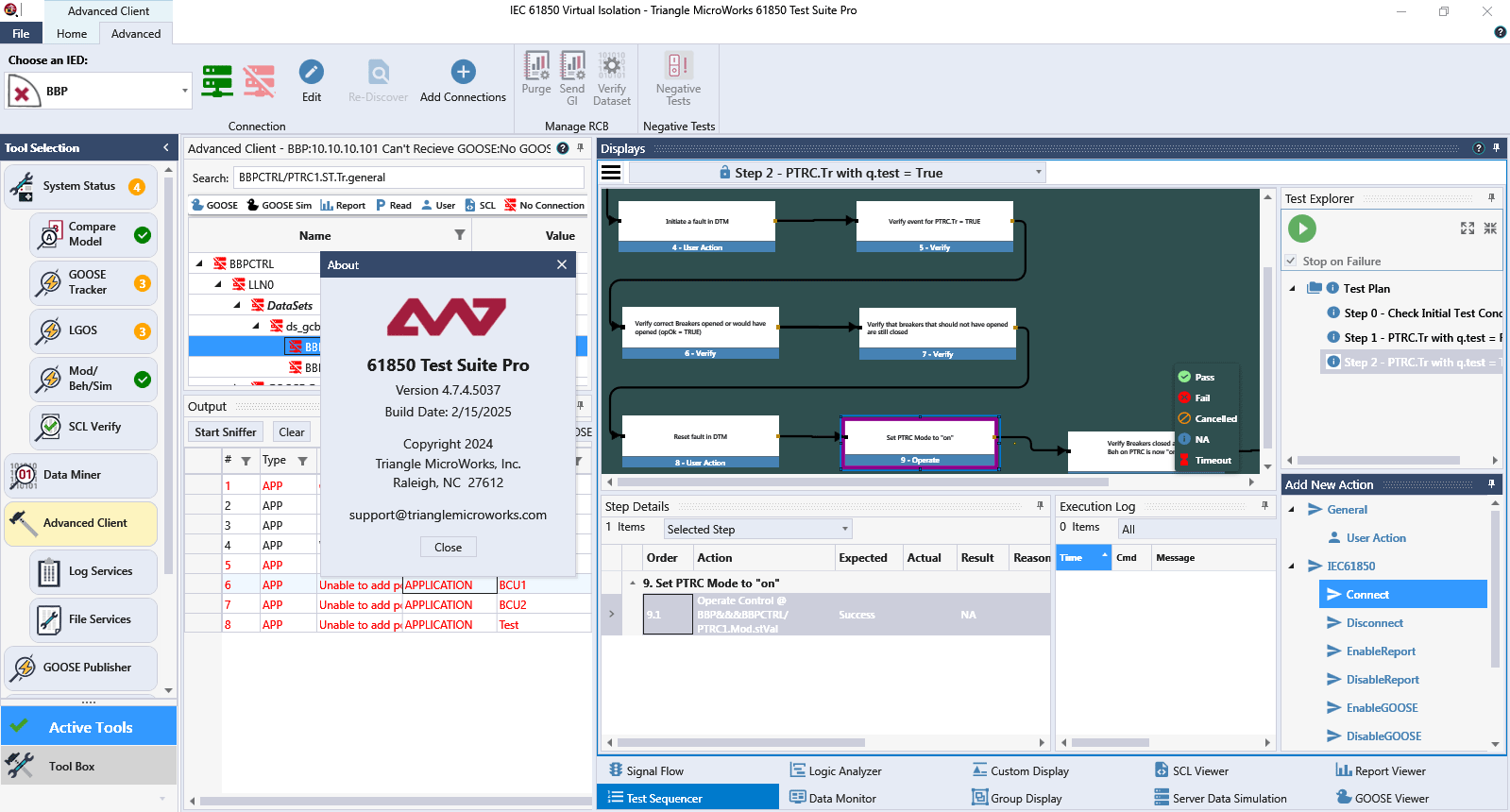This screenshot has height=812, width=1510.
Task: Open the SCL Viewer display
Action: point(1191,770)
